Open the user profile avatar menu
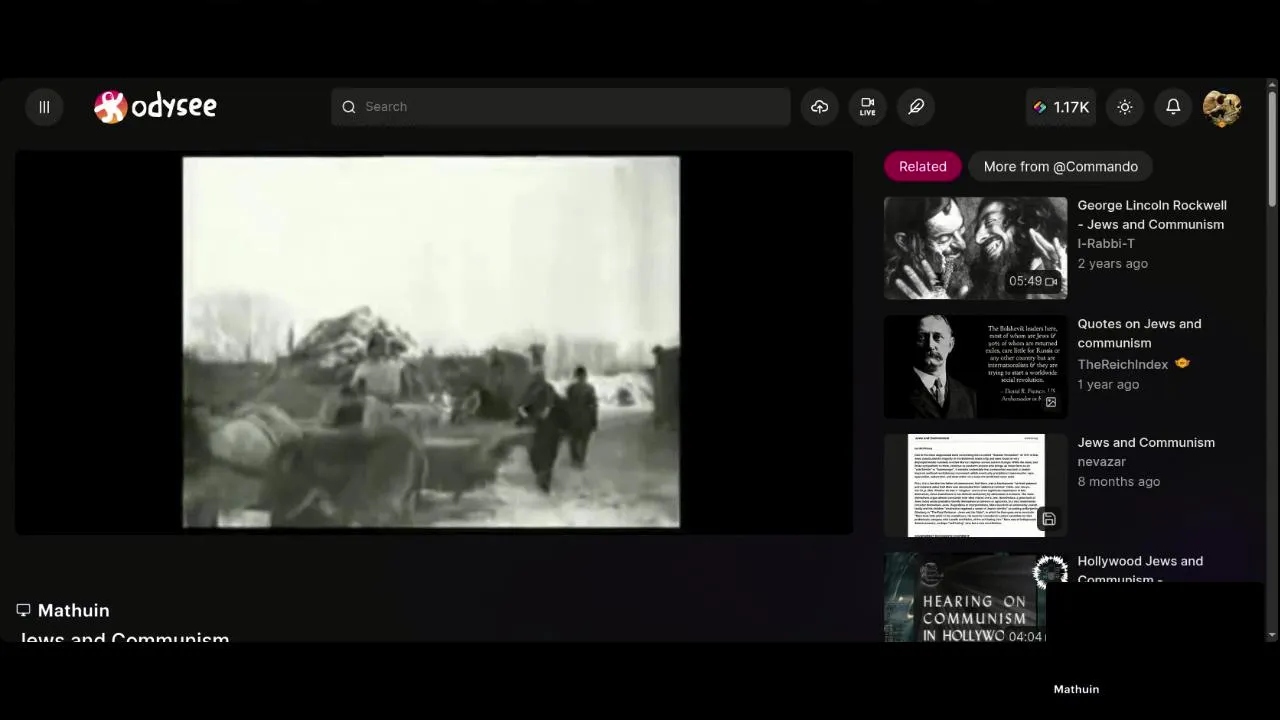 pos(1221,107)
